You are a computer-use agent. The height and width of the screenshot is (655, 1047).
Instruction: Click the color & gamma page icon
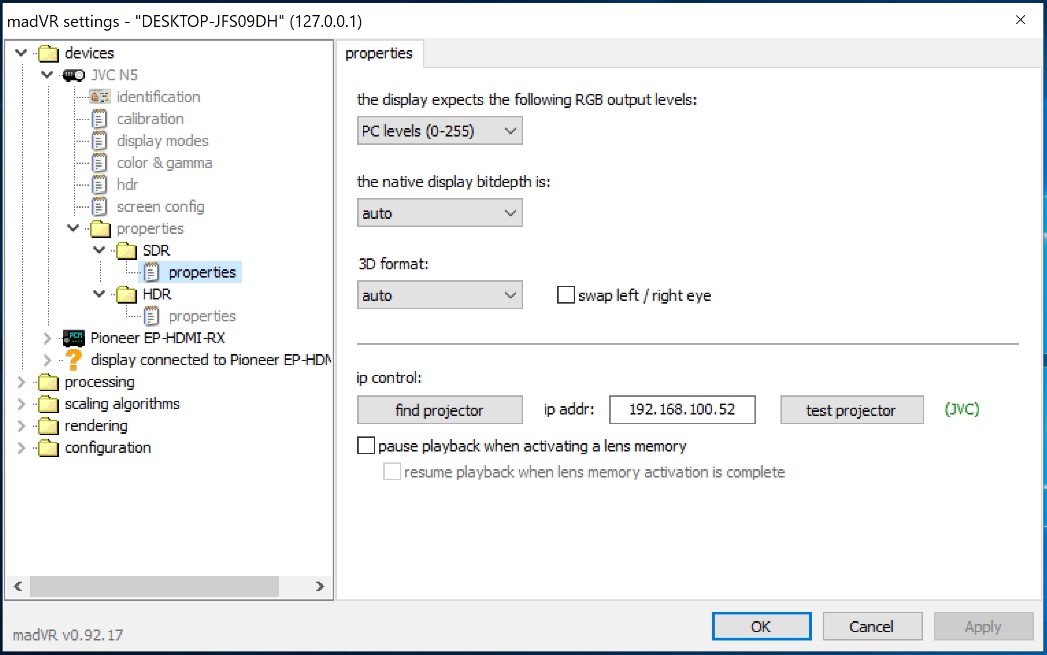click(99, 163)
